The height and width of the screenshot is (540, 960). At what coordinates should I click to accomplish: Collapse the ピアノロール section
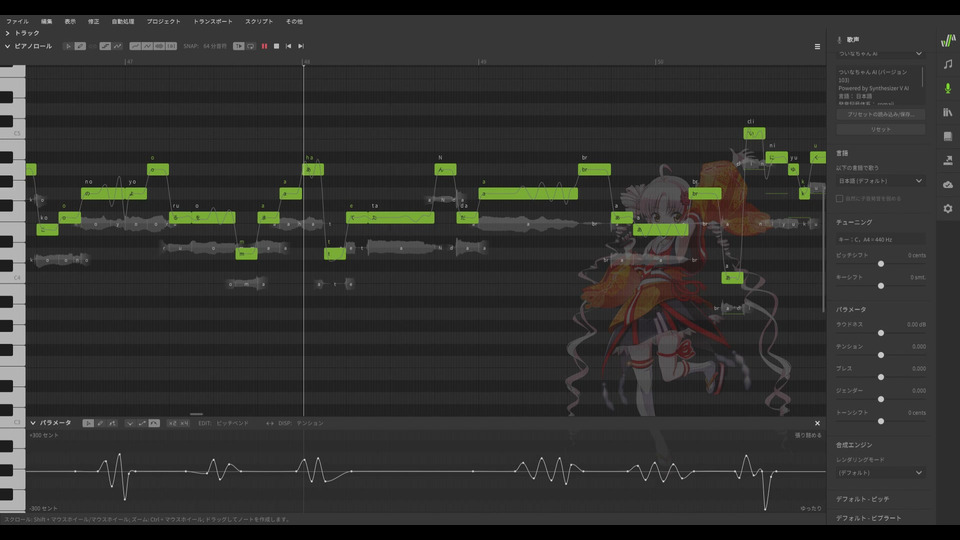(x=7, y=46)
